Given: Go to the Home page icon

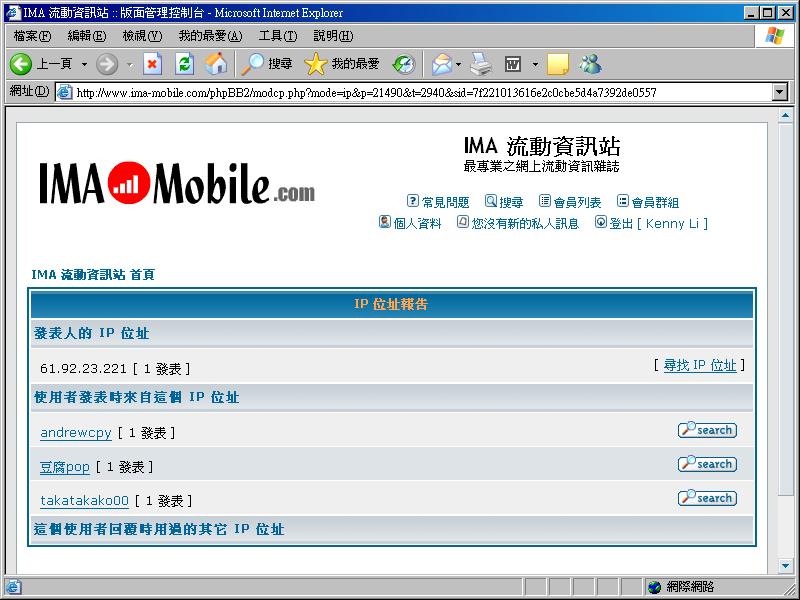Looking at the screenshot, I should click(x=216, y=64).
